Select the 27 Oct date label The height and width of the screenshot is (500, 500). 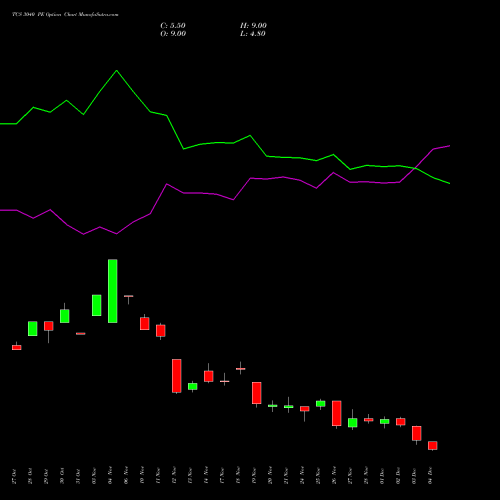coord(14,476)
